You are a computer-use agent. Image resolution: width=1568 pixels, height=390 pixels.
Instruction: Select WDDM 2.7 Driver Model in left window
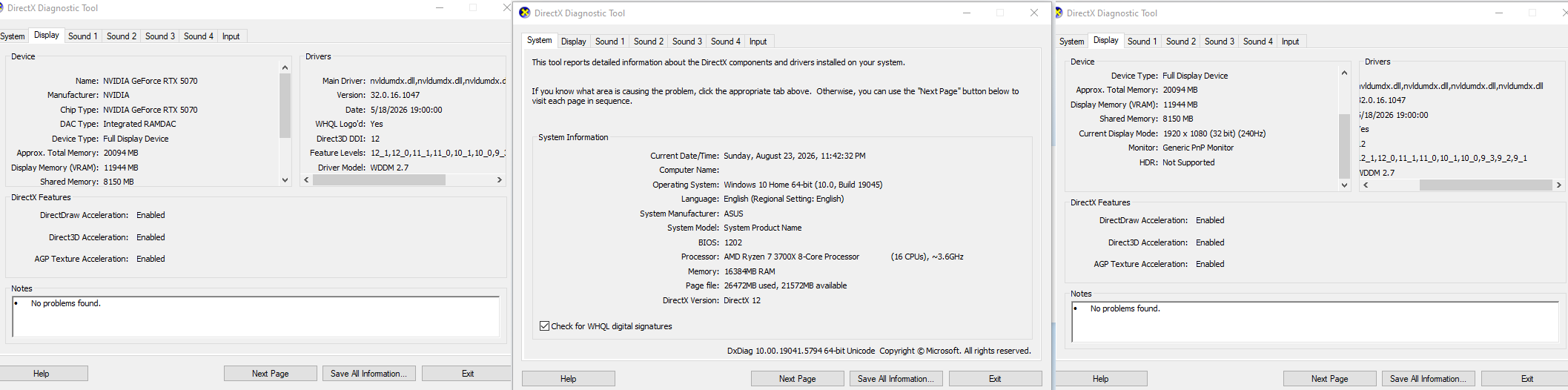(x=389, y=168)
